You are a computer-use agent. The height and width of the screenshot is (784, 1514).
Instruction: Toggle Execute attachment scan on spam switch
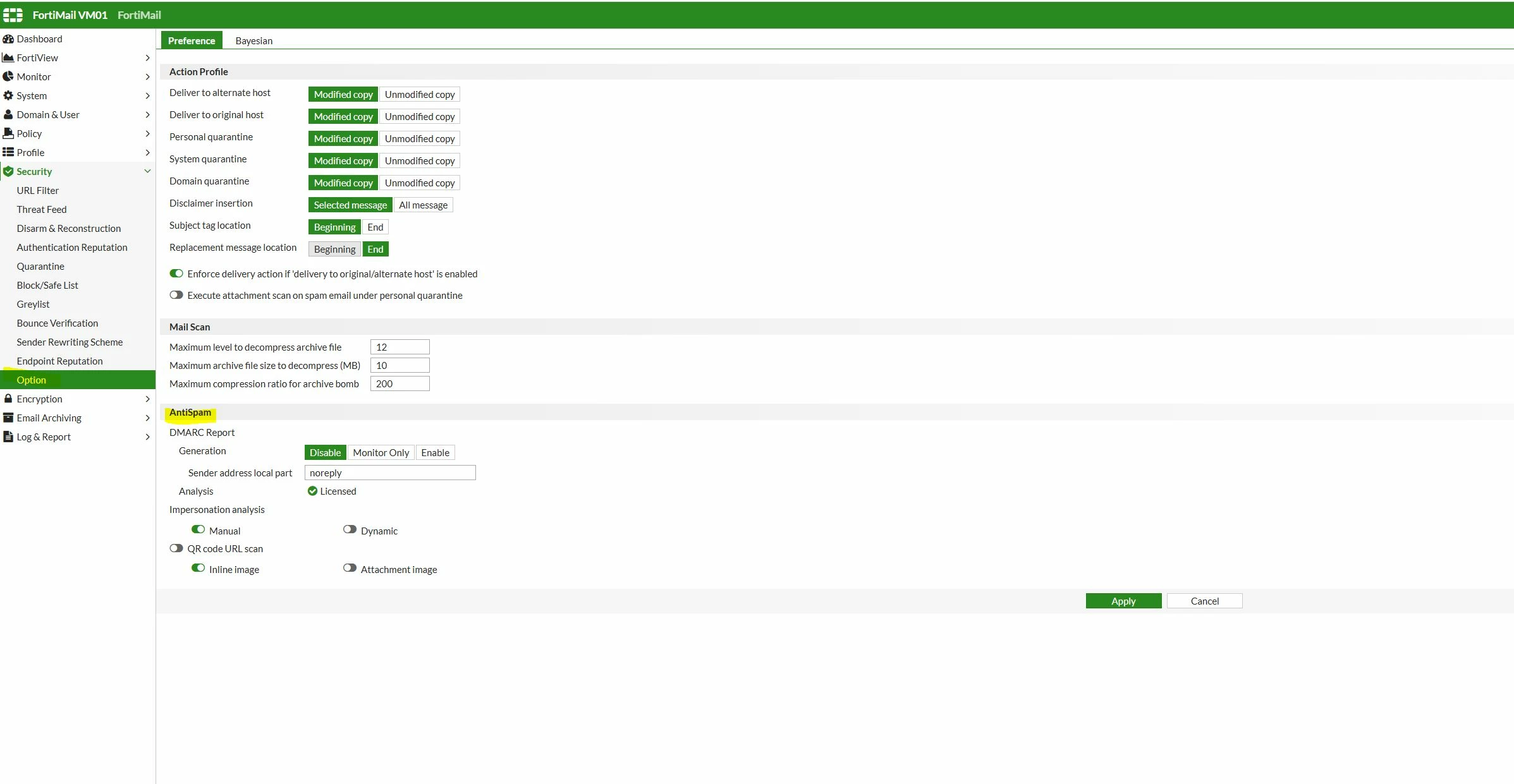point(176,295)
